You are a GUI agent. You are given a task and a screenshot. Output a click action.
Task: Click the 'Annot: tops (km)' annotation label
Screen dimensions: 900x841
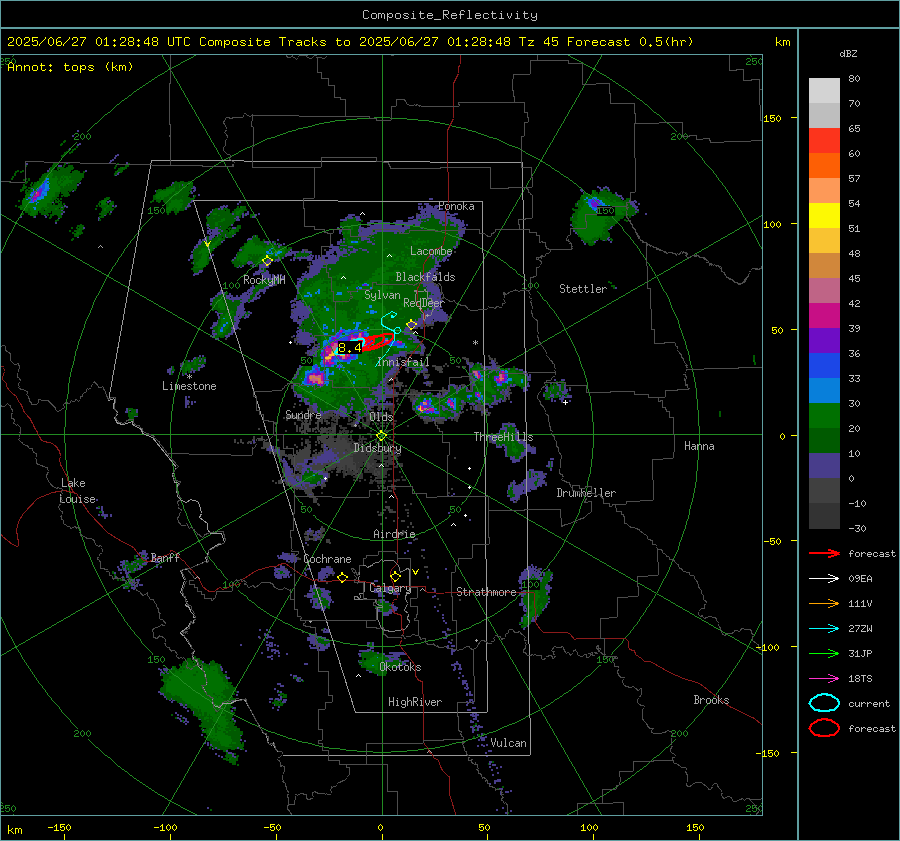point(70,67)
